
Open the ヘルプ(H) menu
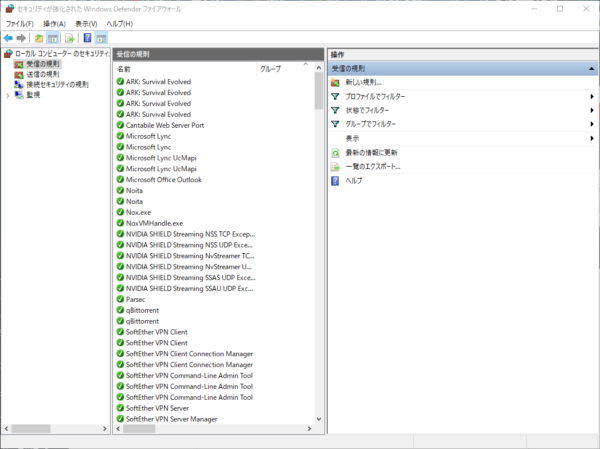[x=120, y=24]
